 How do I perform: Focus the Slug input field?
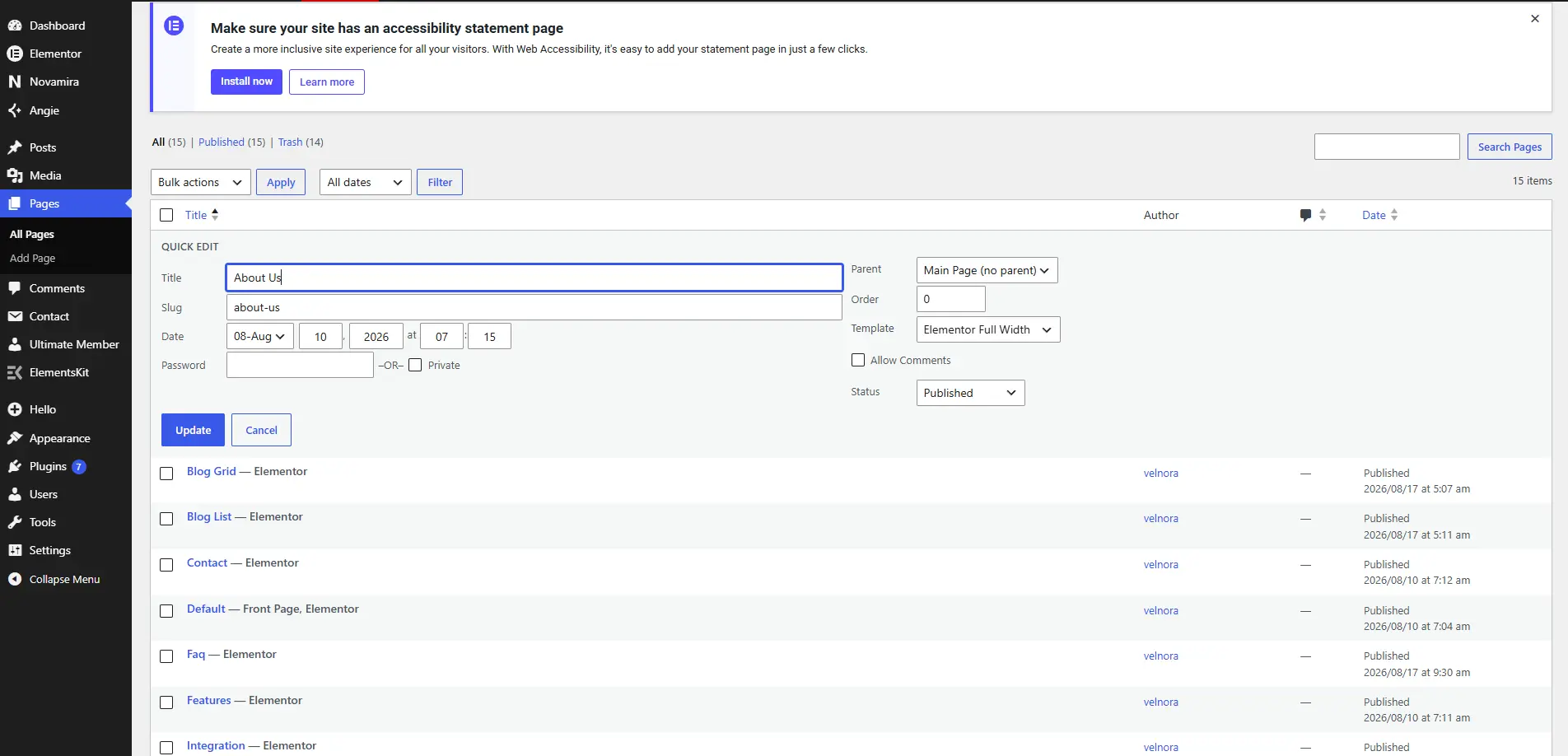tap(534, 307)
